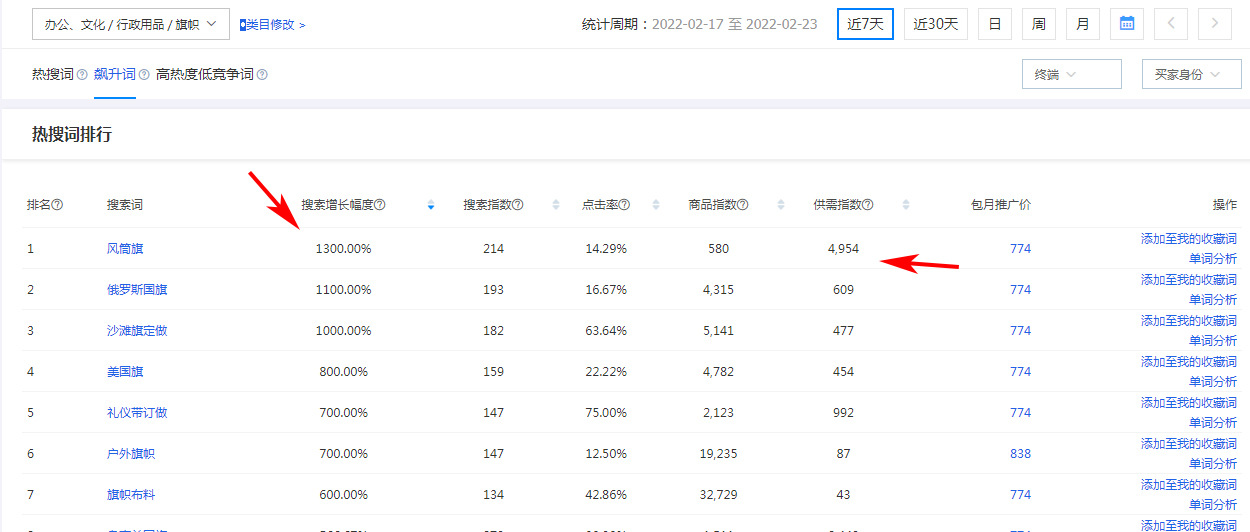Click the 类目修改 link
This screenshot has width=1250, height=532.
[x=273, y=24]
